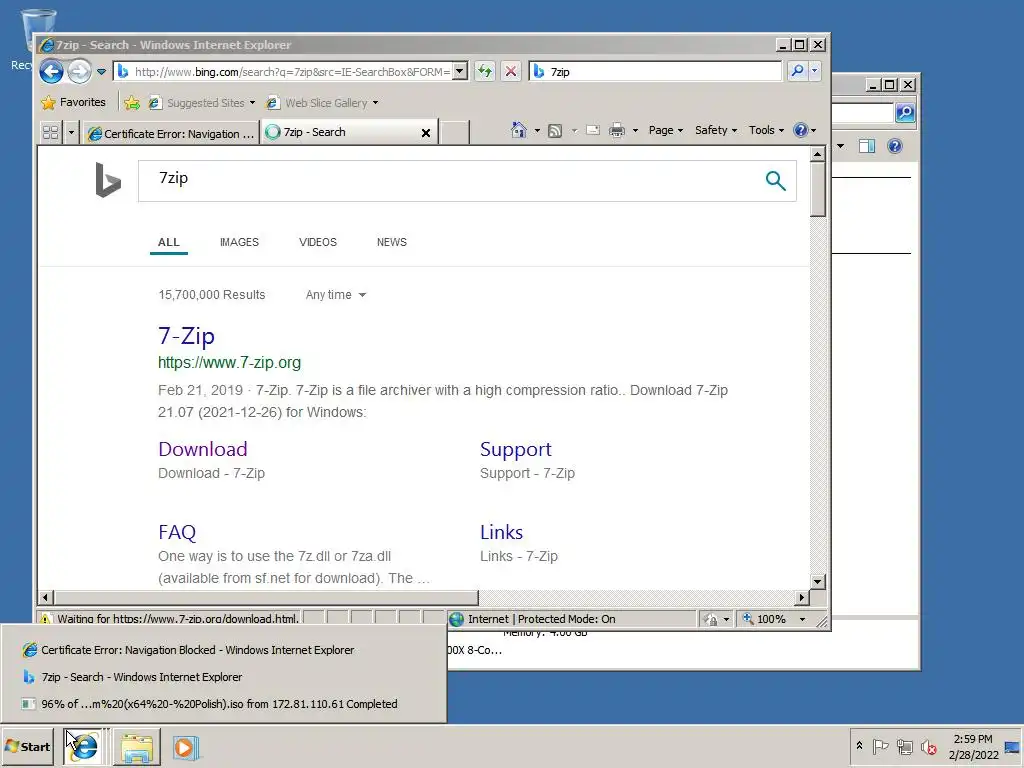Click the Bing logo
The image size is (1024, 768).
tap(108, 180)
